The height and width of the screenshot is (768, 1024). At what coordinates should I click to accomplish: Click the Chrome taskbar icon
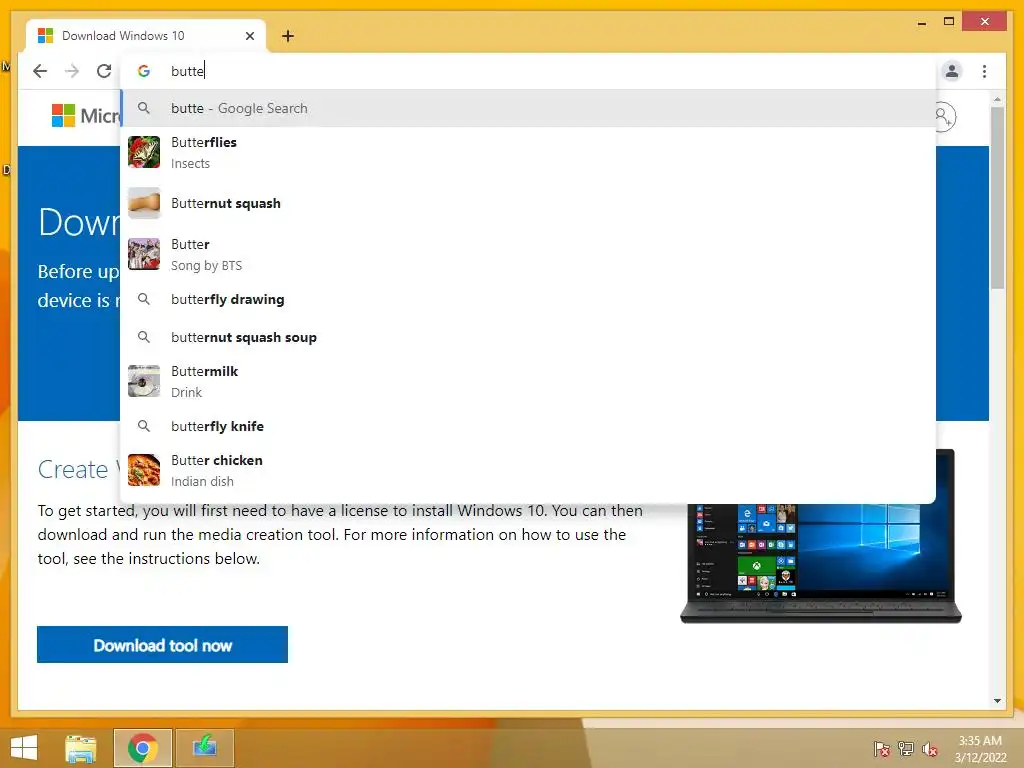[x=143, y=748]
